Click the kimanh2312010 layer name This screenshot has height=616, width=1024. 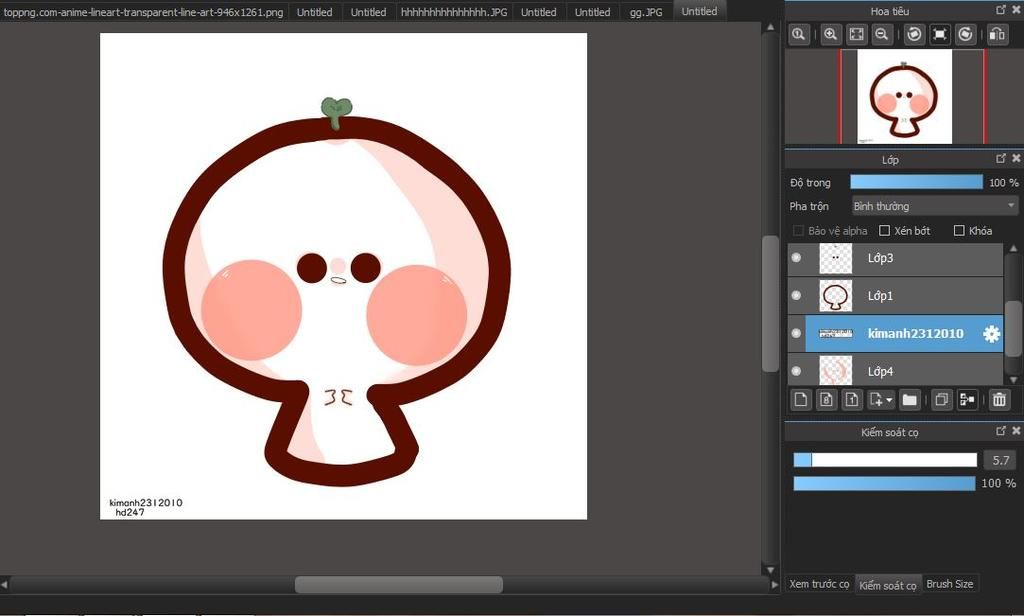[916, 334]
